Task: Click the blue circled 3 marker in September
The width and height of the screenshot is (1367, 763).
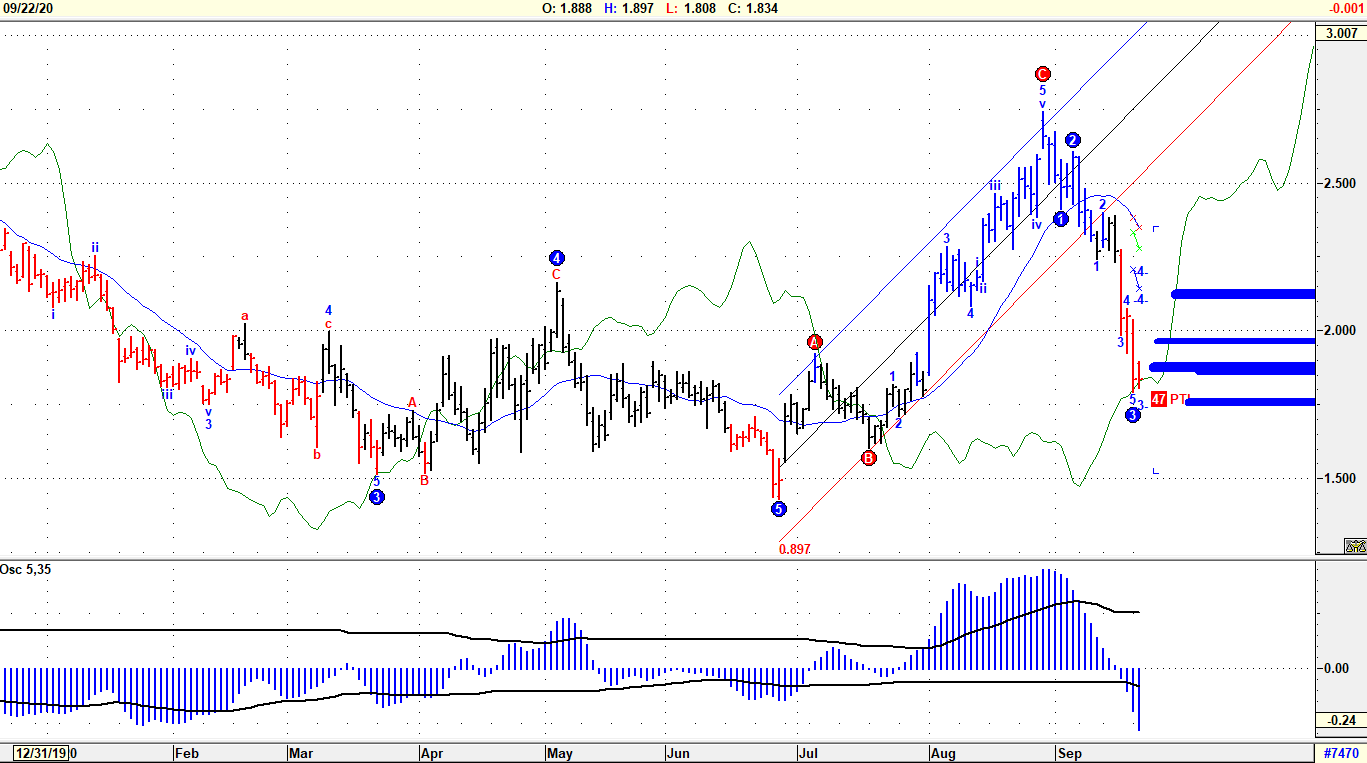Action: 1132,415
